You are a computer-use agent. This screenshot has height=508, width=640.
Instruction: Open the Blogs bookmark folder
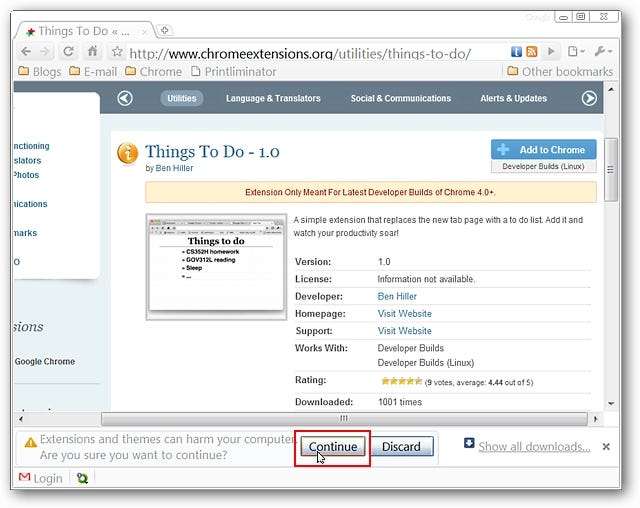pyautogui.click(x=40, y=72)
